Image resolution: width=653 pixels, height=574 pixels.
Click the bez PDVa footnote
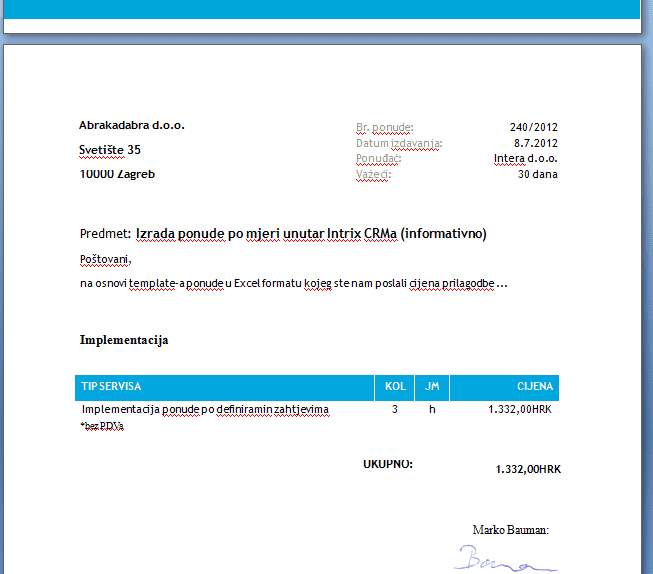tap(103, 427)
